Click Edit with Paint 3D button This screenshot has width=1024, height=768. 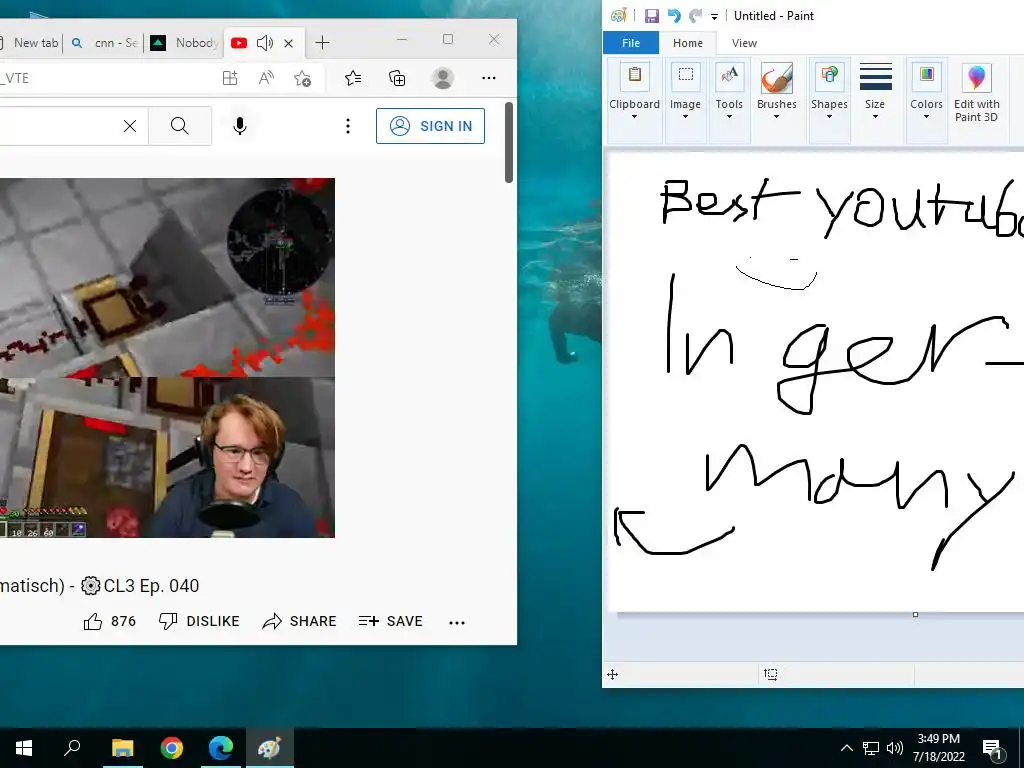click(976, 93)
